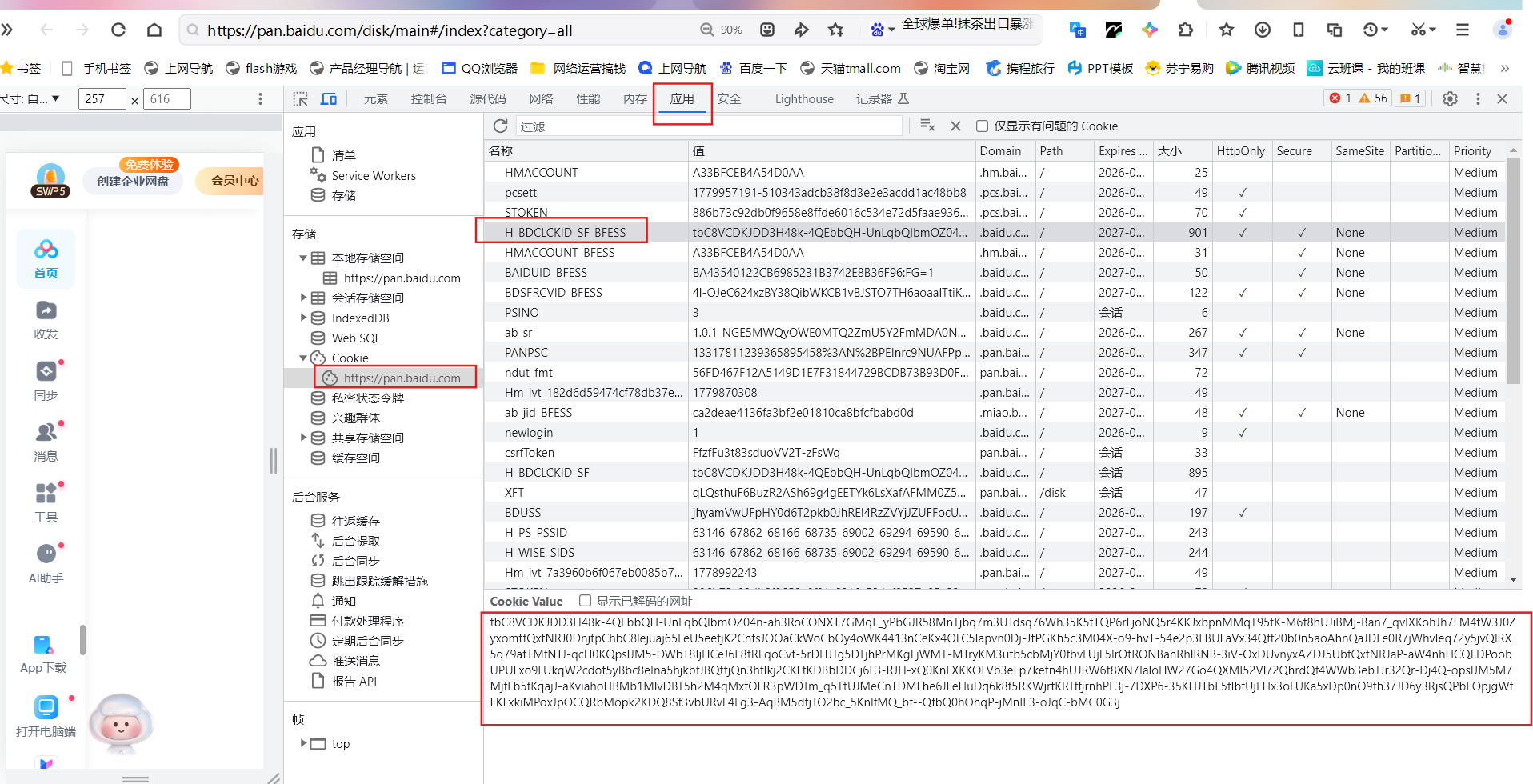
Task: Switch to the 控制台 Console tab
Action: [x=429, y=98]
